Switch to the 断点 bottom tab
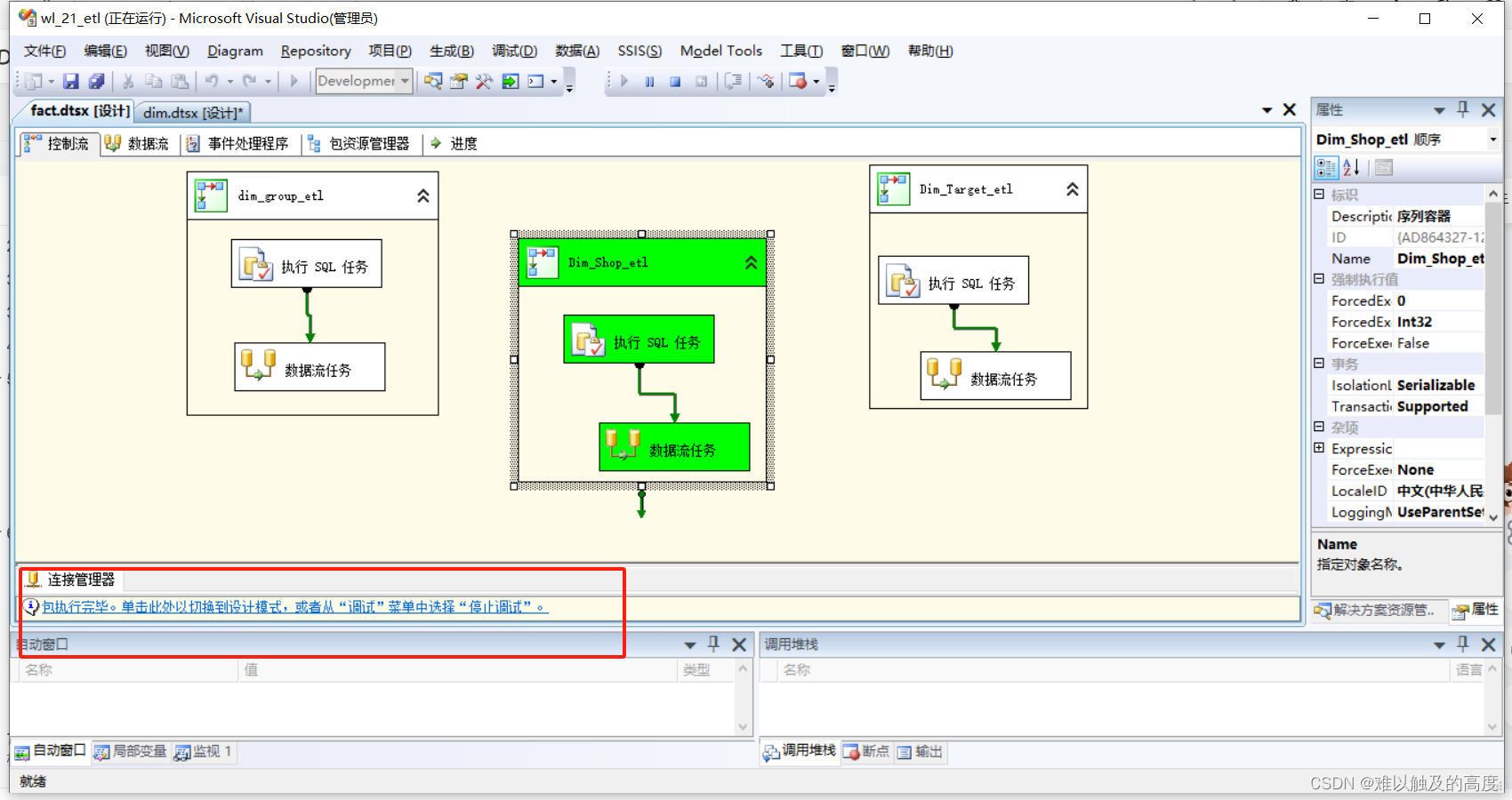1512x800 pixels. coord(866,752)
